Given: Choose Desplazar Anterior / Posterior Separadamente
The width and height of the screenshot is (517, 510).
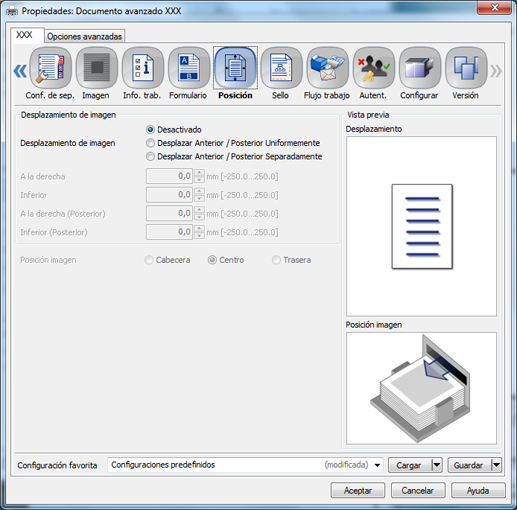Looking at the screenshot, I should 150,156.
